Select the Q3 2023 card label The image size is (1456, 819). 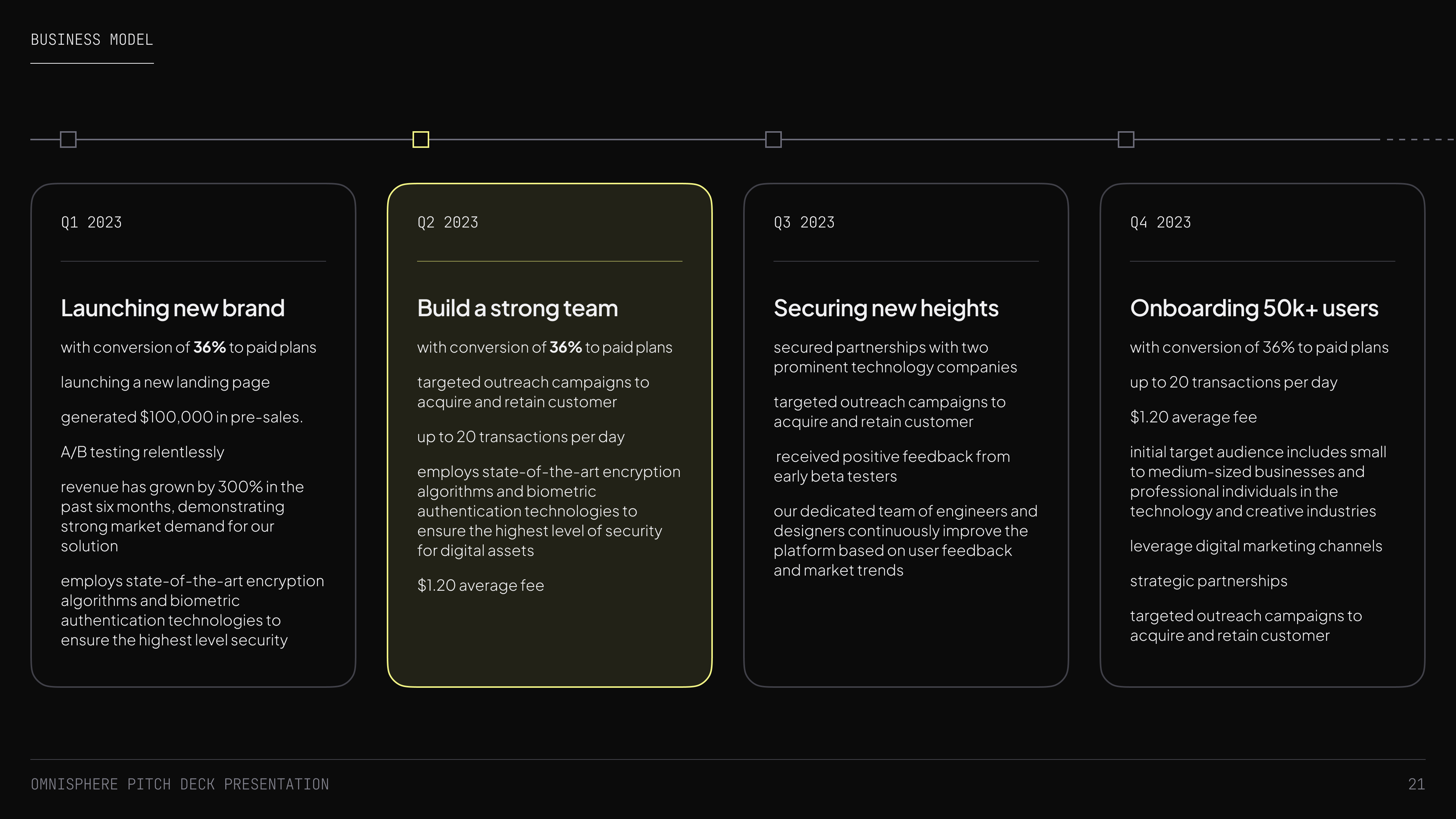click(804, 222)
